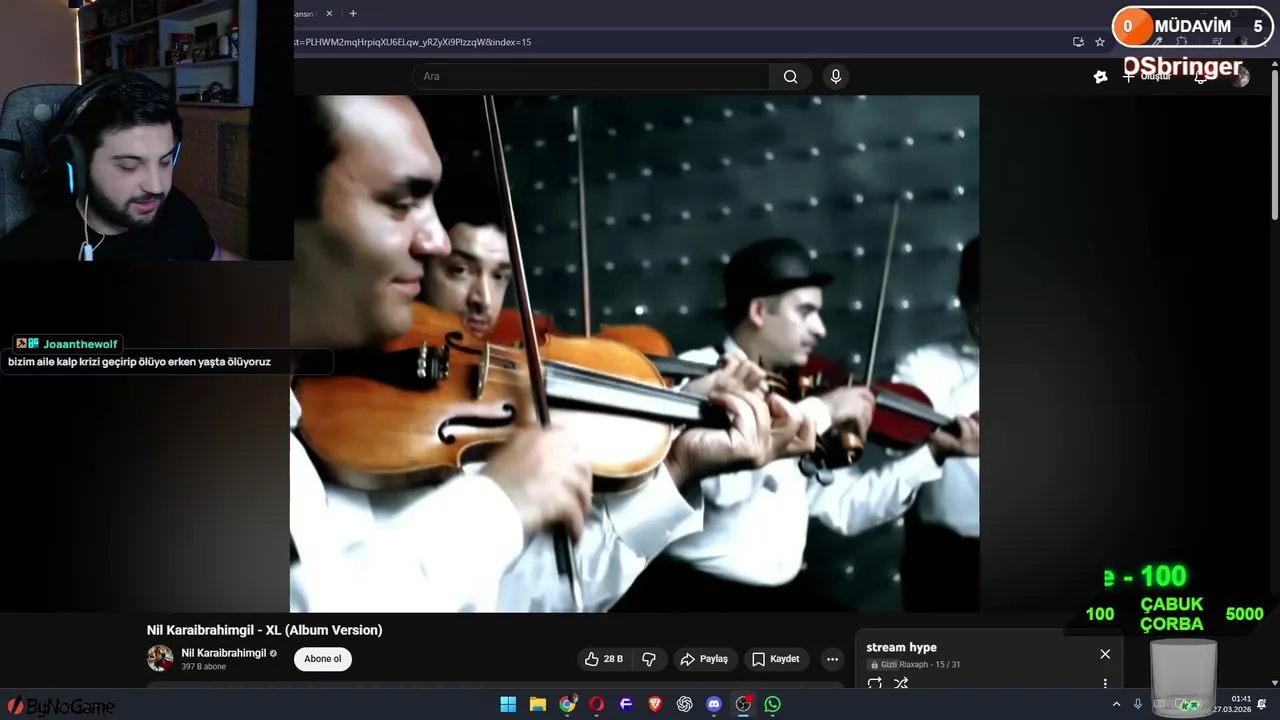Viewport: 1280px width, 720px height.
Task: Click the 397 B abone subscriber count
Action: pyautogui.click(x=203, y=666)
